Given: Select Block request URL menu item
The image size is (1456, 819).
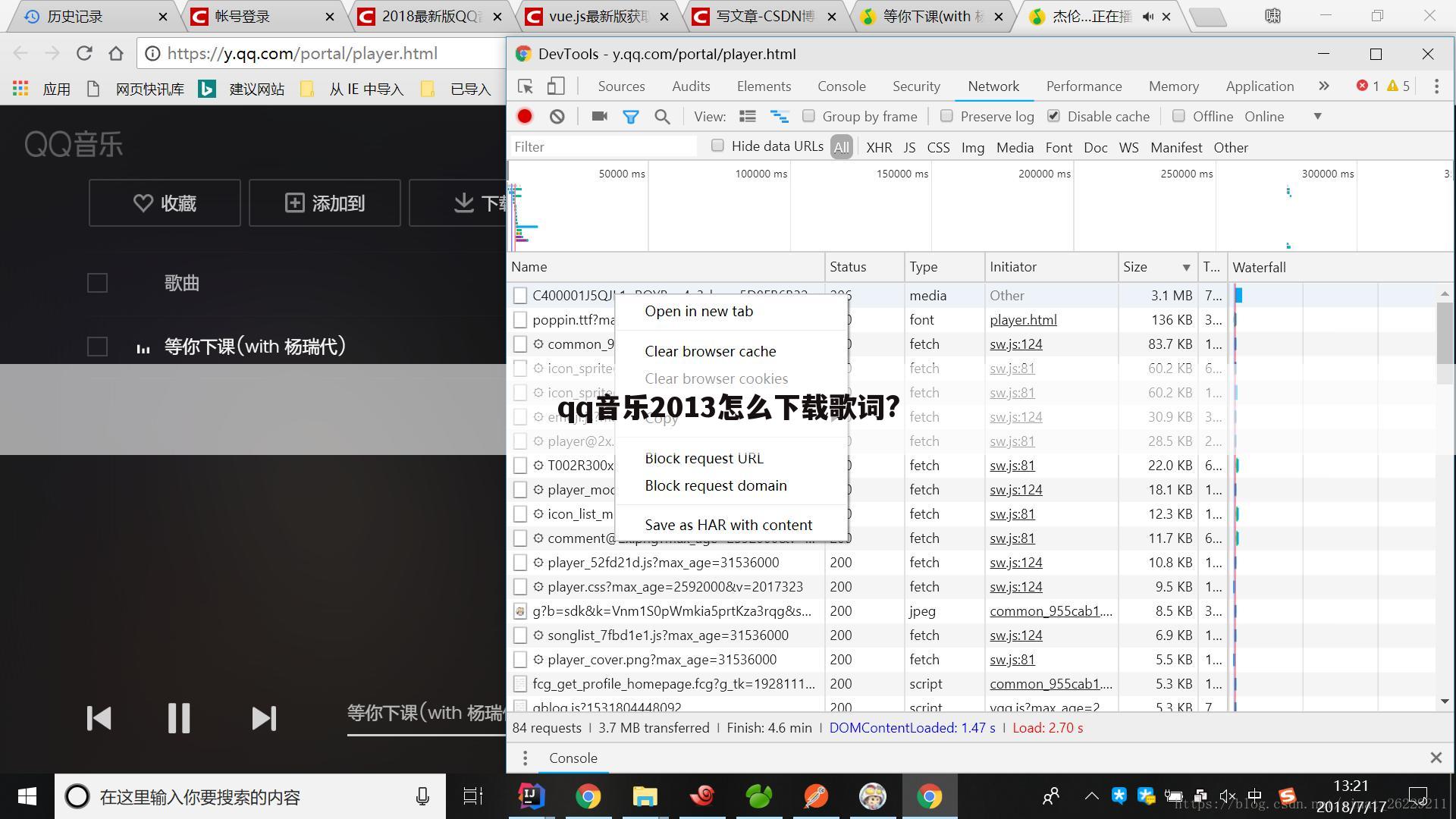Looking at the screenshot, I should (704, 458).
